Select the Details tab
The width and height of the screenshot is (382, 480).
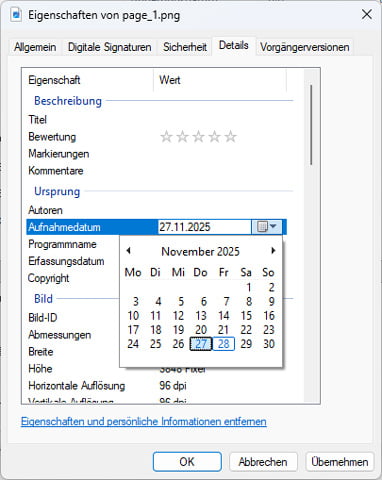pos(233,45)
